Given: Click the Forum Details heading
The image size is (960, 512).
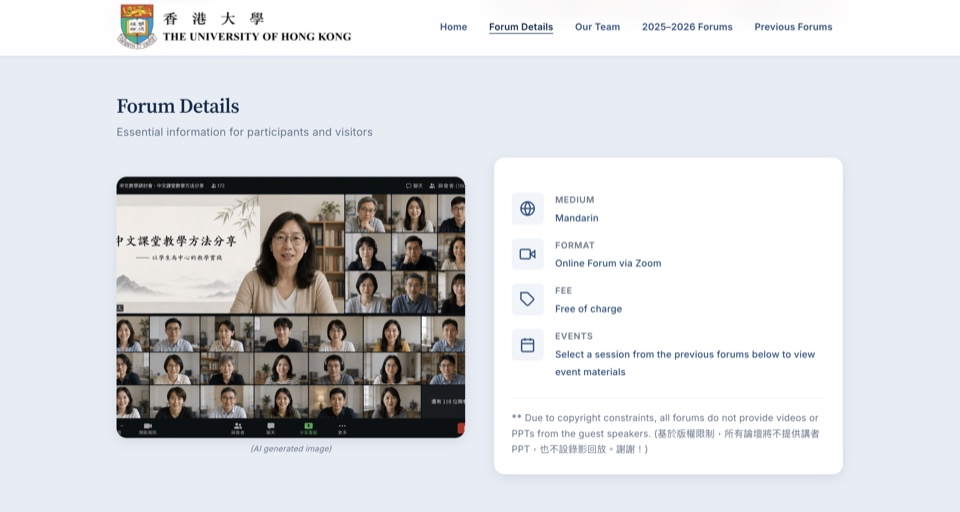Looking at the screenshot, I should 178,106.
